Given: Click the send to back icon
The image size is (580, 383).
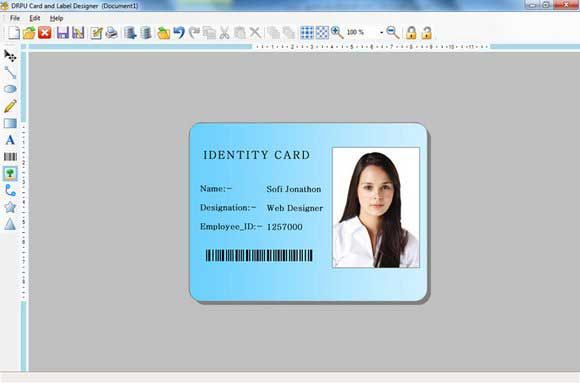Looking at the screenshot, I should coord(289,33).
